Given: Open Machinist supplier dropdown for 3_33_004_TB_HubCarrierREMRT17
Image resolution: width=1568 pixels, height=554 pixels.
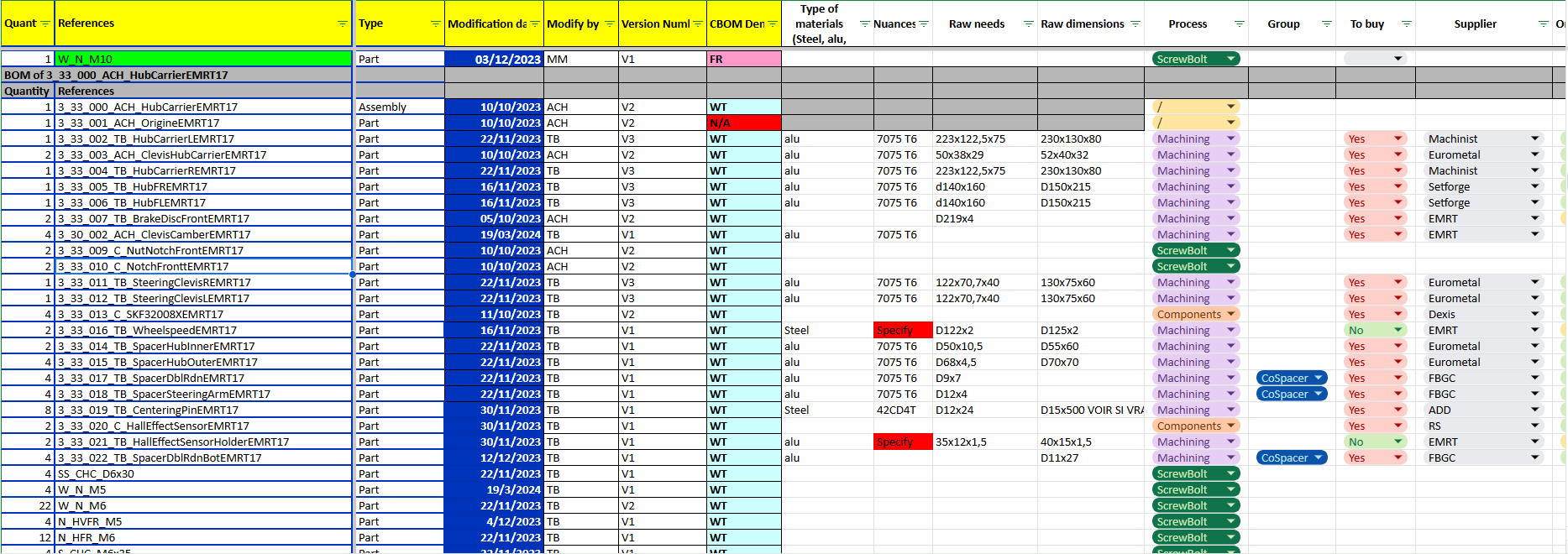Looking at the screenshot, I should [x=1534, y=170].
